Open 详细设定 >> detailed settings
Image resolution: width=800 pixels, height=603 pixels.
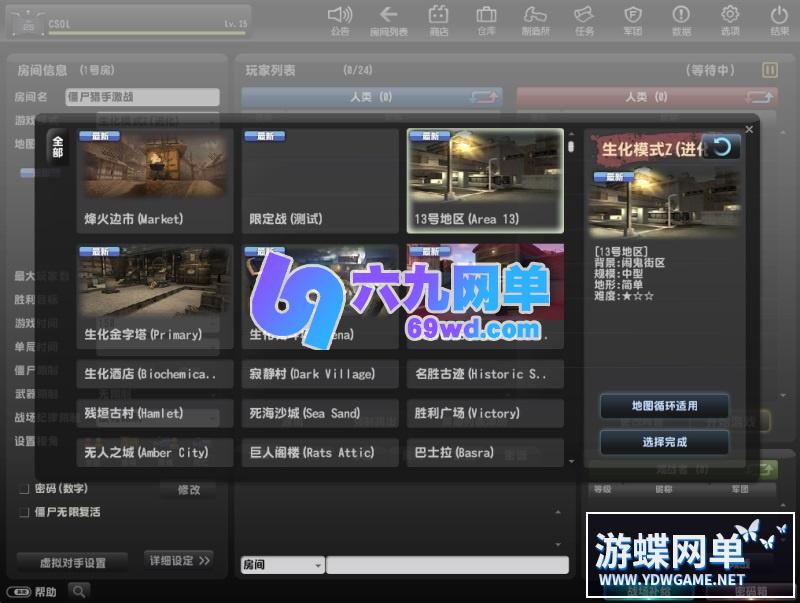[x=179, y=561]
